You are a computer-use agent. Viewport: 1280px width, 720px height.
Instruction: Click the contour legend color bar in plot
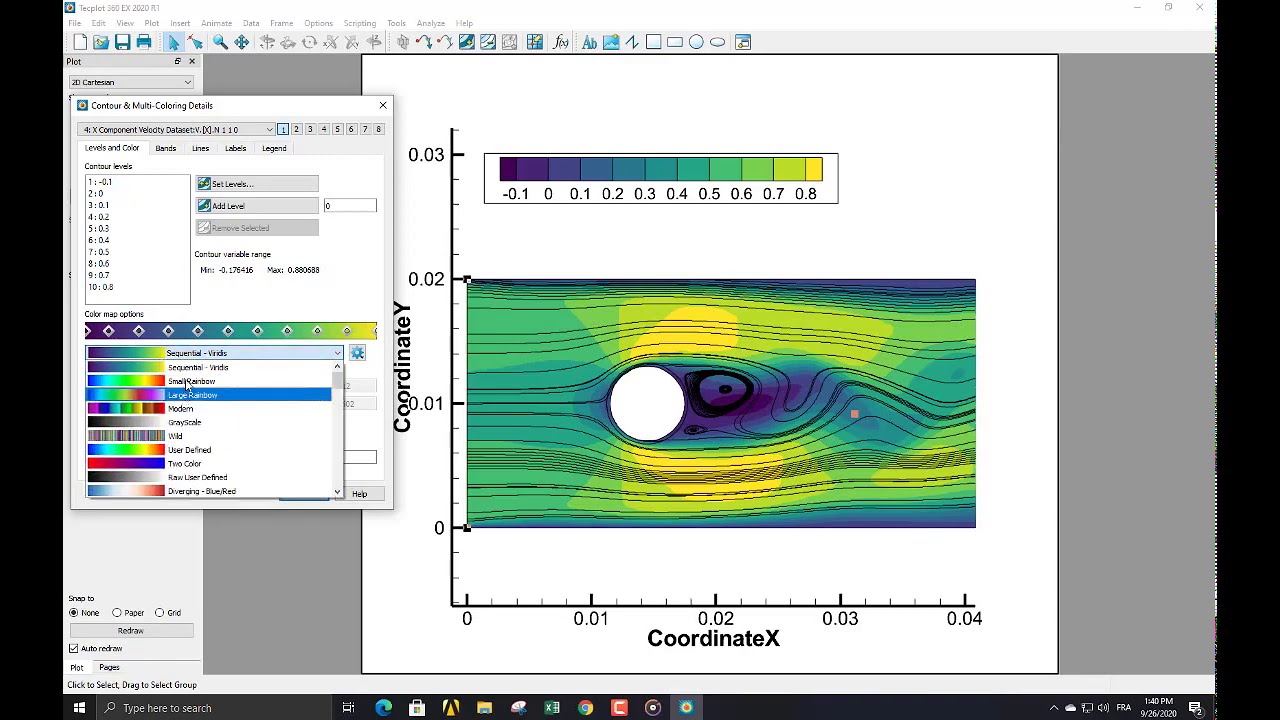661,169
